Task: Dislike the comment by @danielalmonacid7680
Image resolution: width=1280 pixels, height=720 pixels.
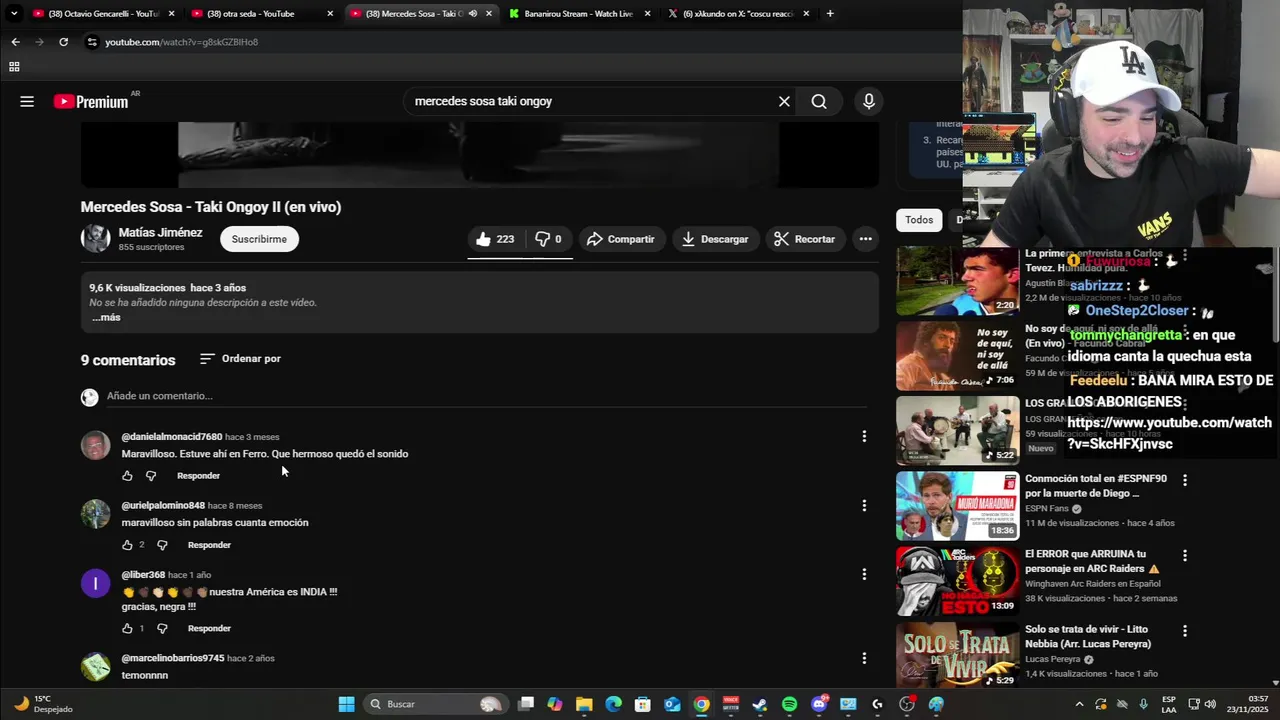Action: 151,476
